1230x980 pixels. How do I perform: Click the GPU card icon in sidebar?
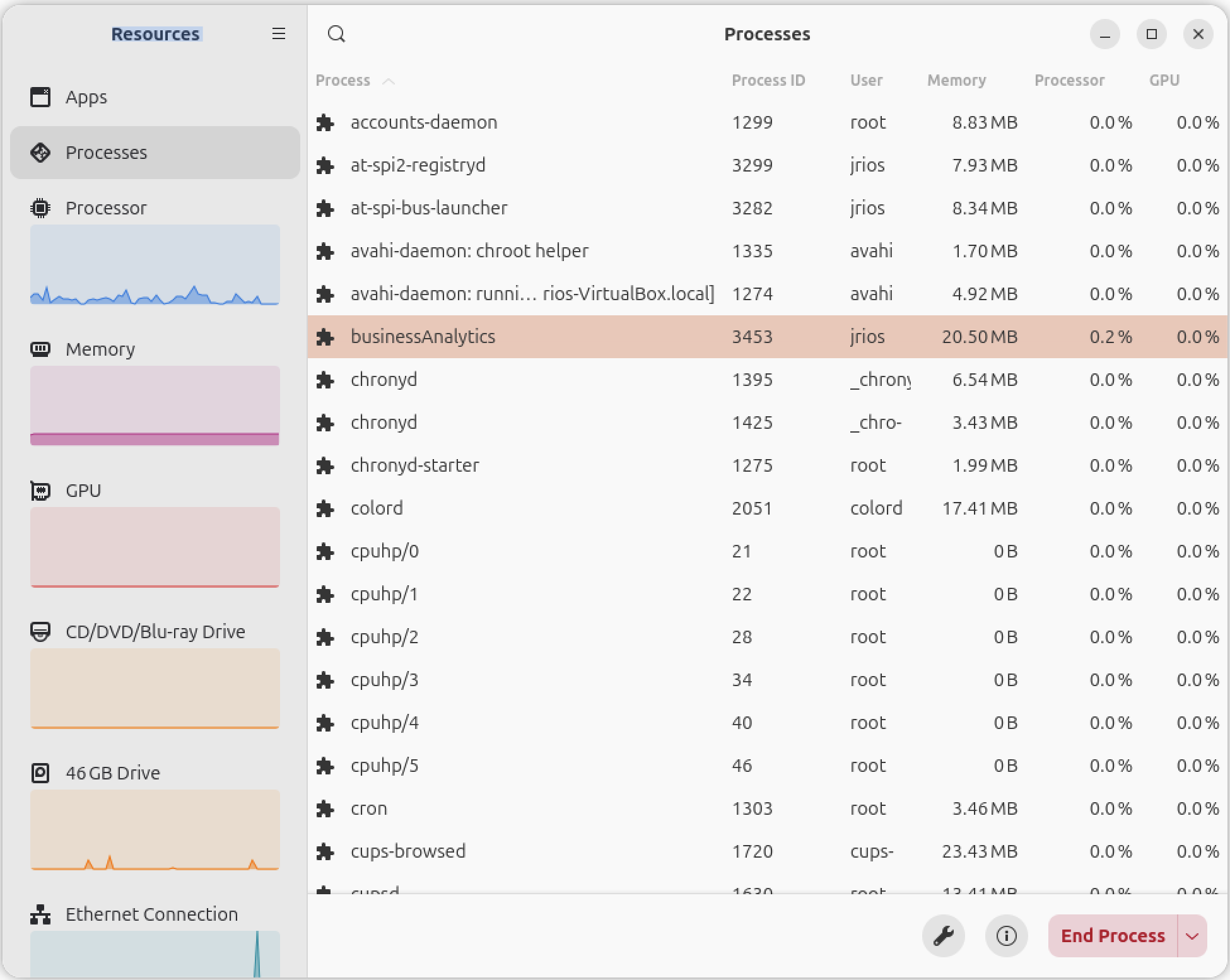[x=40, y=491]
